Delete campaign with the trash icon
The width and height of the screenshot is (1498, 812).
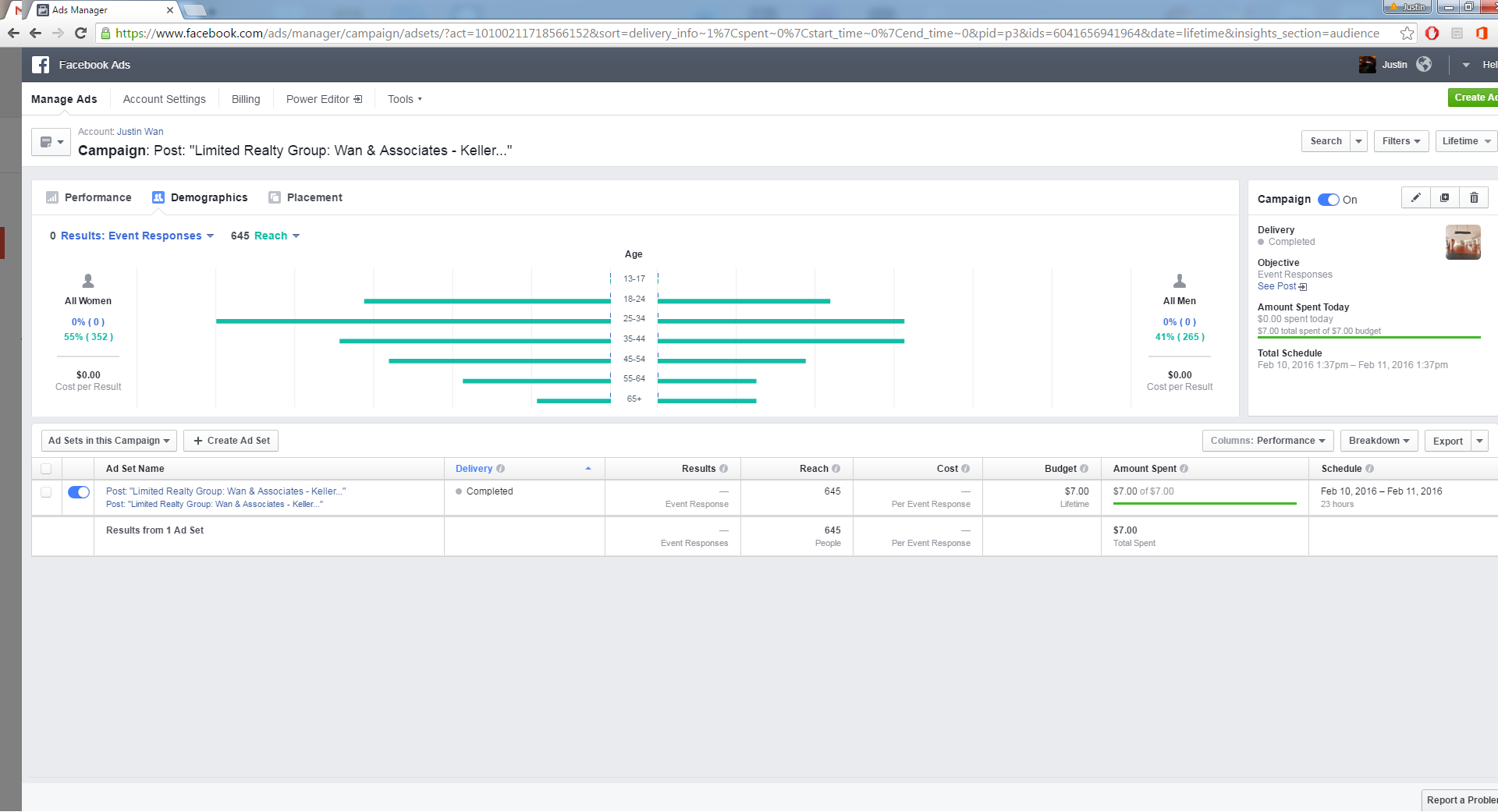tap(1474, 198)
